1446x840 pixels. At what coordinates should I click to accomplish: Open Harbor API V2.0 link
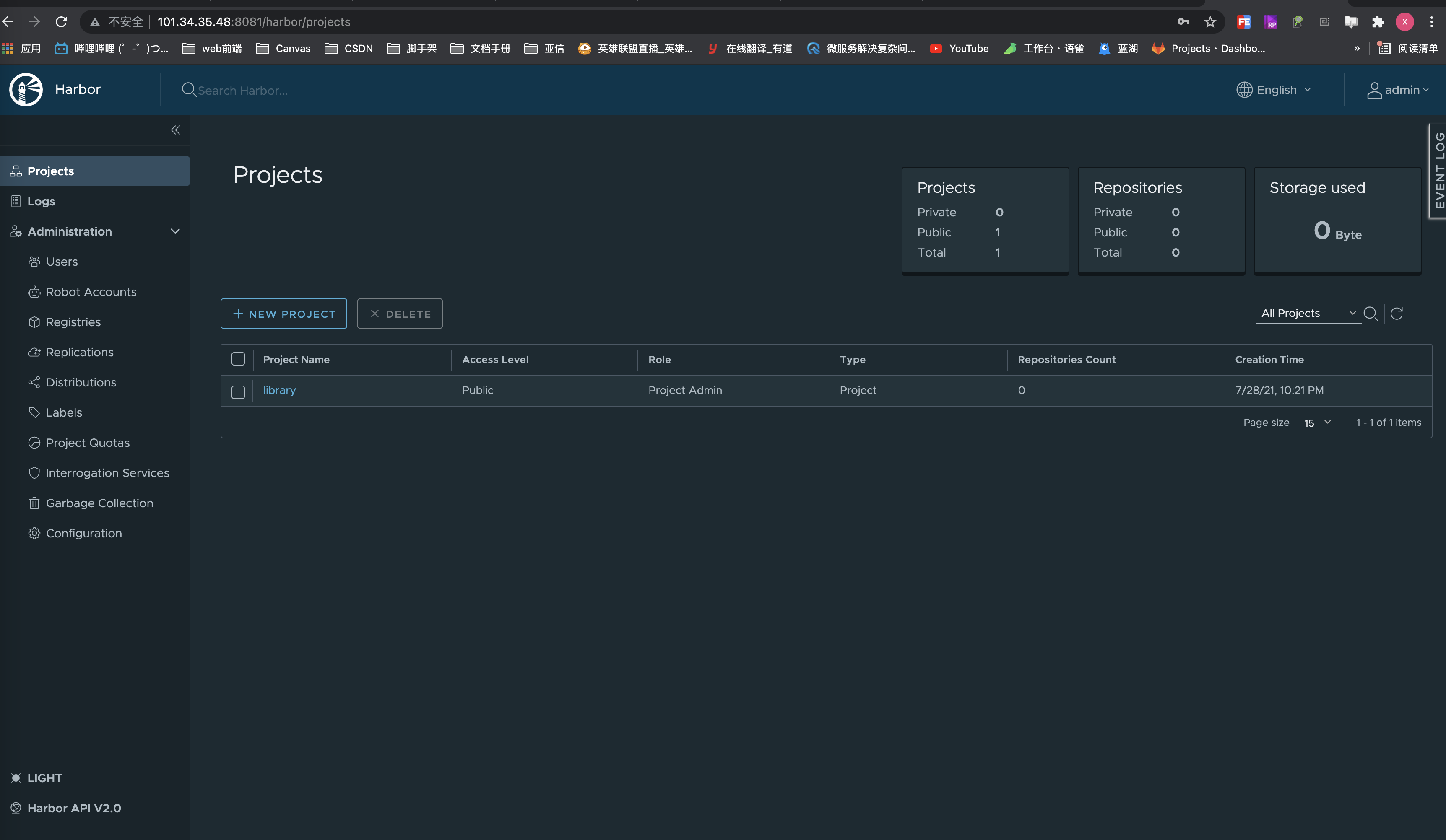(x=65, y=808)
